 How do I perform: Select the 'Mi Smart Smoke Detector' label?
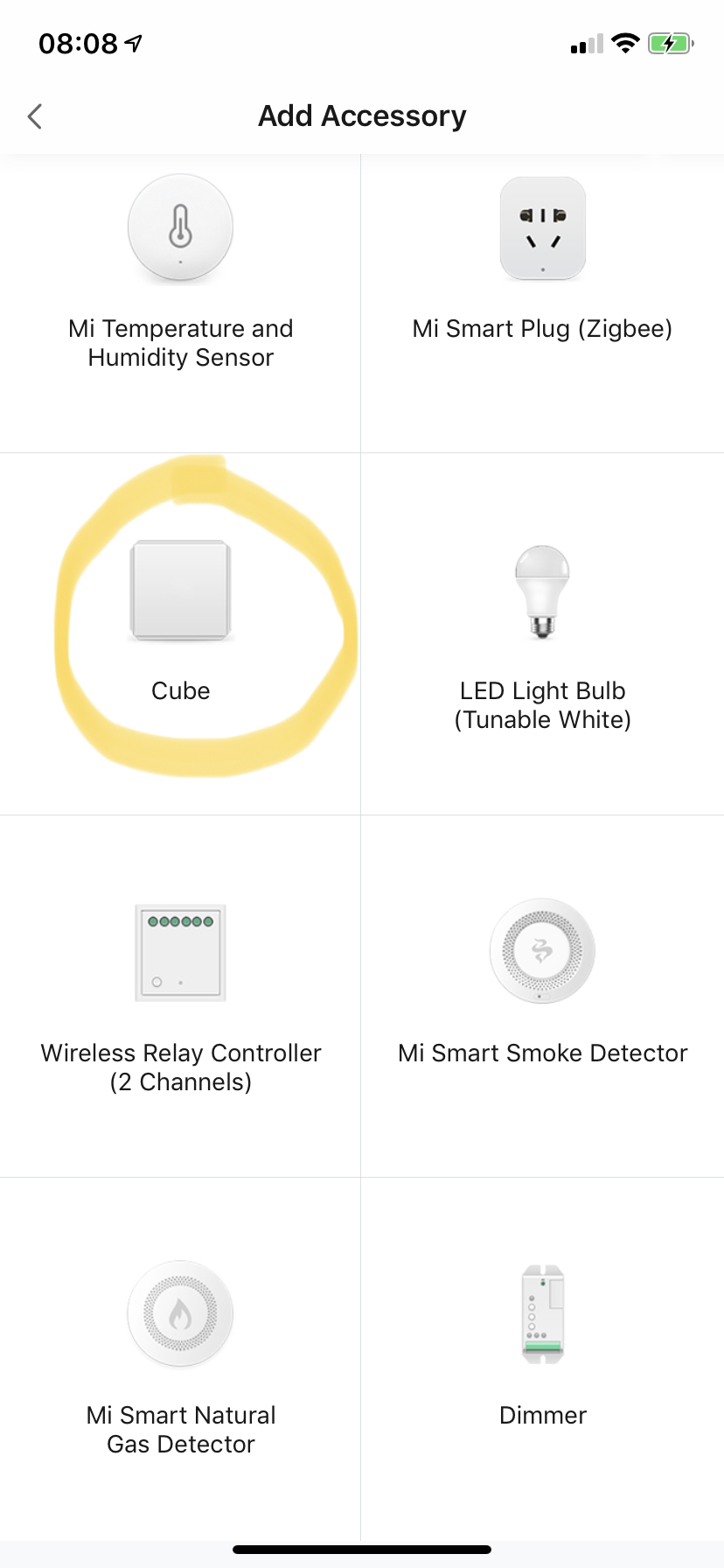tap(542, 1053)
